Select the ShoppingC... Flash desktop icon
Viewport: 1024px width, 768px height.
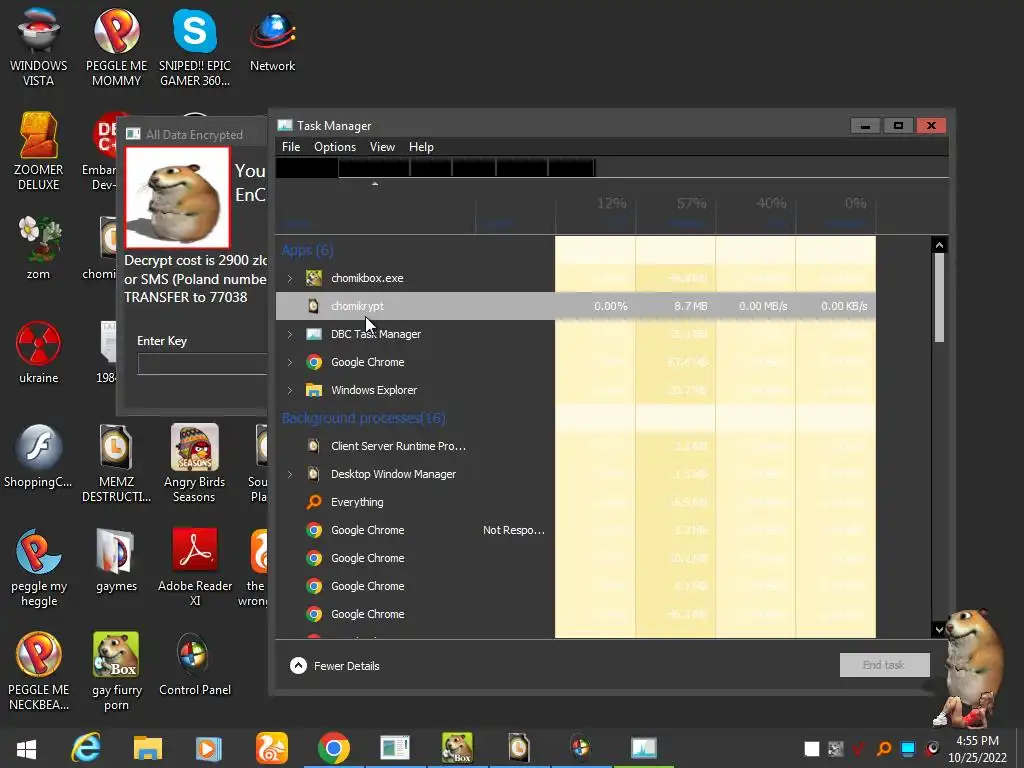coord(39,456)
